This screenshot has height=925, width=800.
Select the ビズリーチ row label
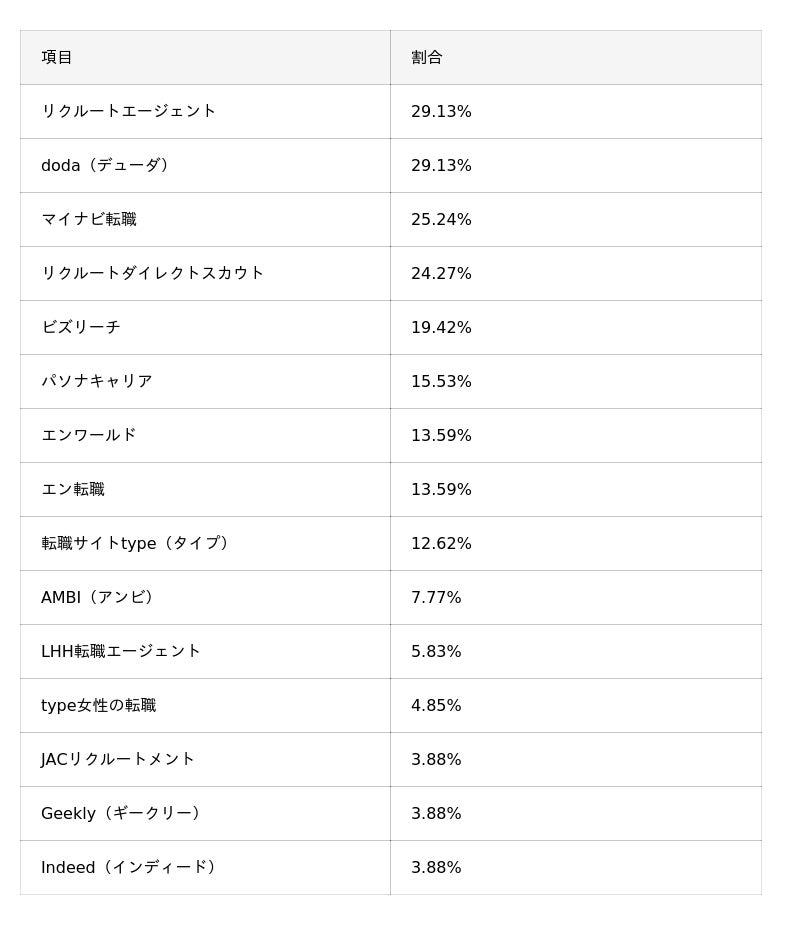pos(81,327)
